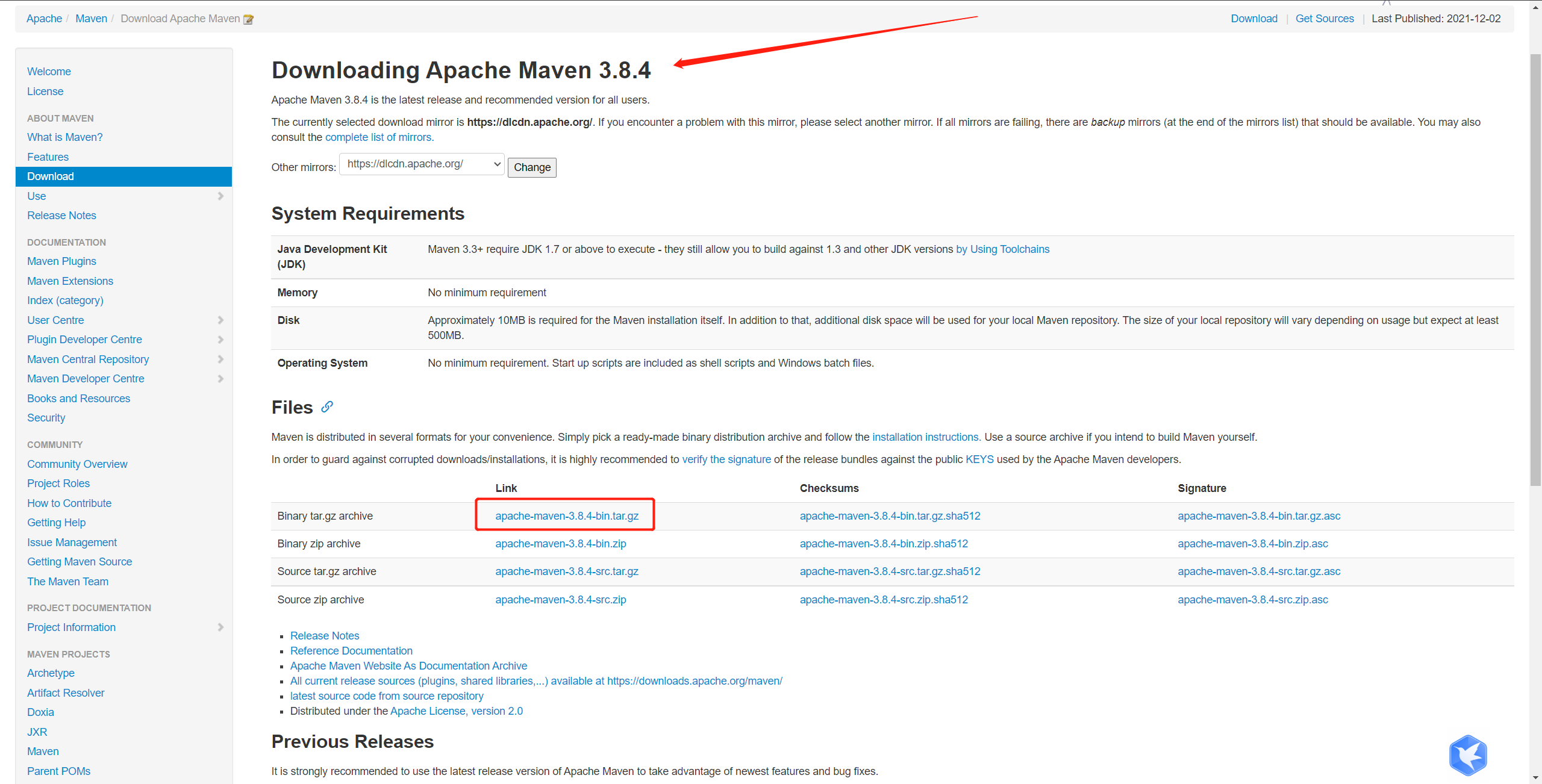The width and height of the screenshot is (1542, 784).
Task: Click the blue bird floating icon
Action: 1467,755
